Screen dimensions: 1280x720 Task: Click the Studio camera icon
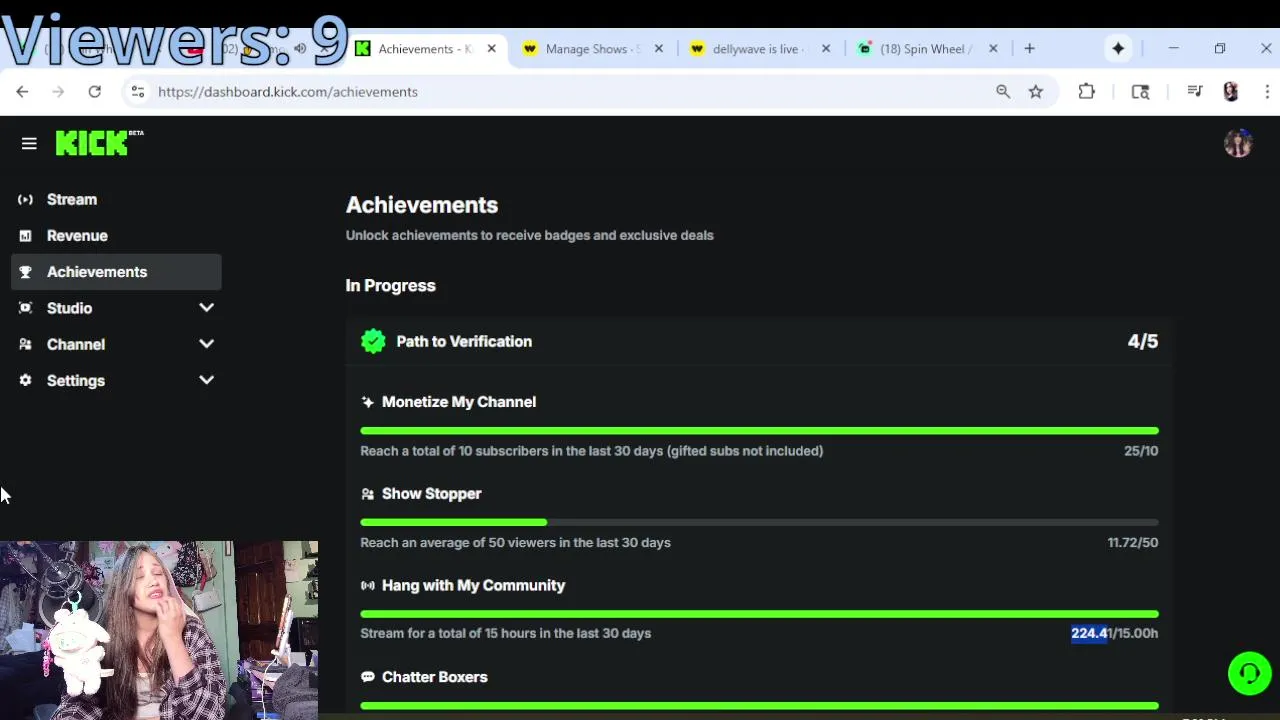point(25,308)
